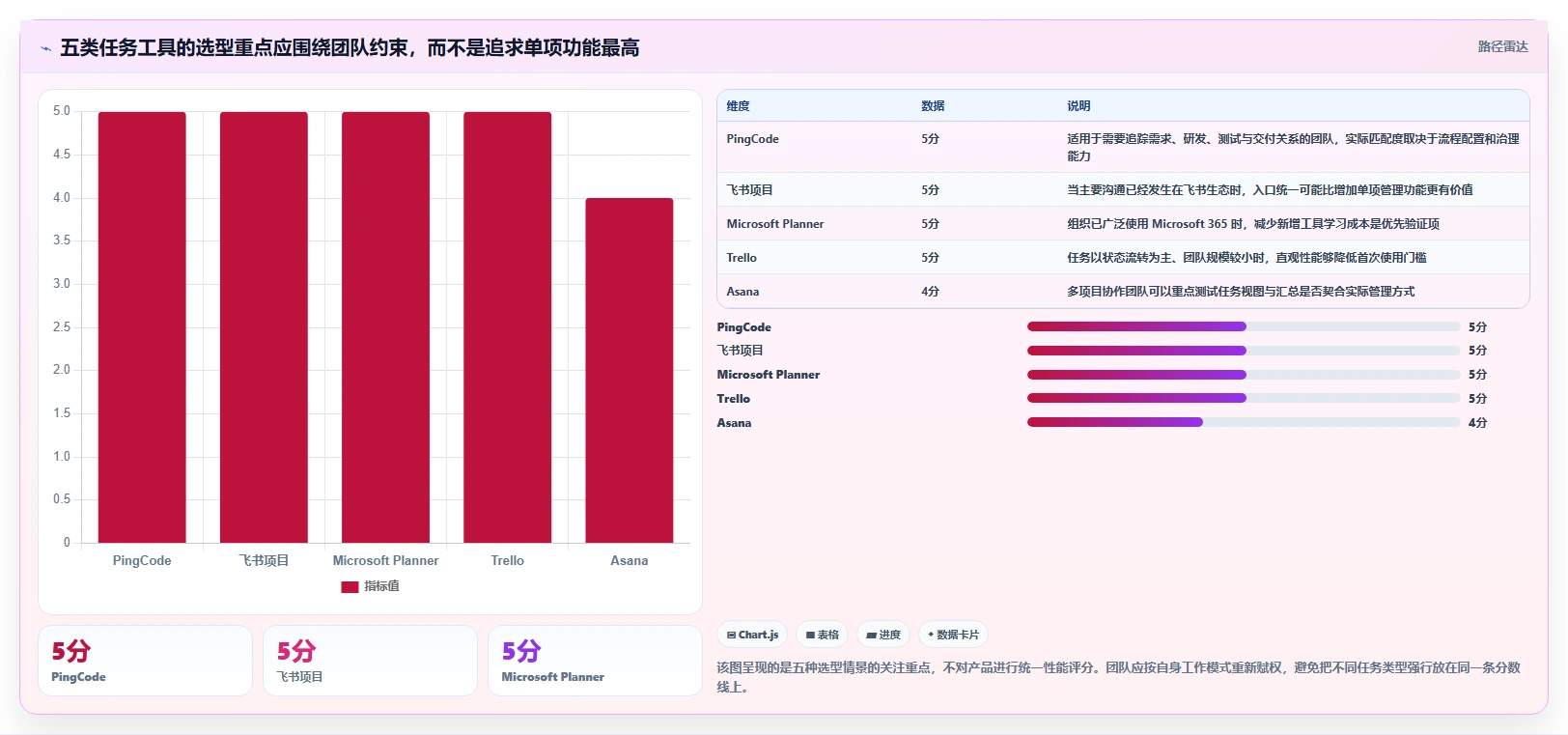The width and height of the screenshot is (1568, 735).
Task: Click the 路径雷达 label in the header
Action: point(1502,46)
